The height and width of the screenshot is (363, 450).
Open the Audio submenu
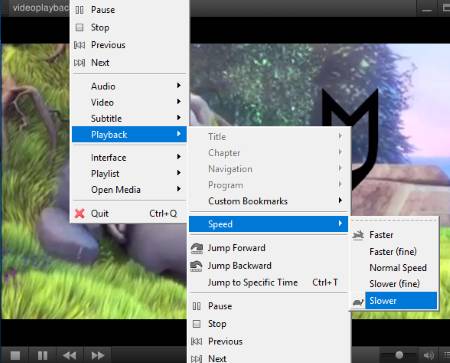pyautogui.click(x=129, y=86)
